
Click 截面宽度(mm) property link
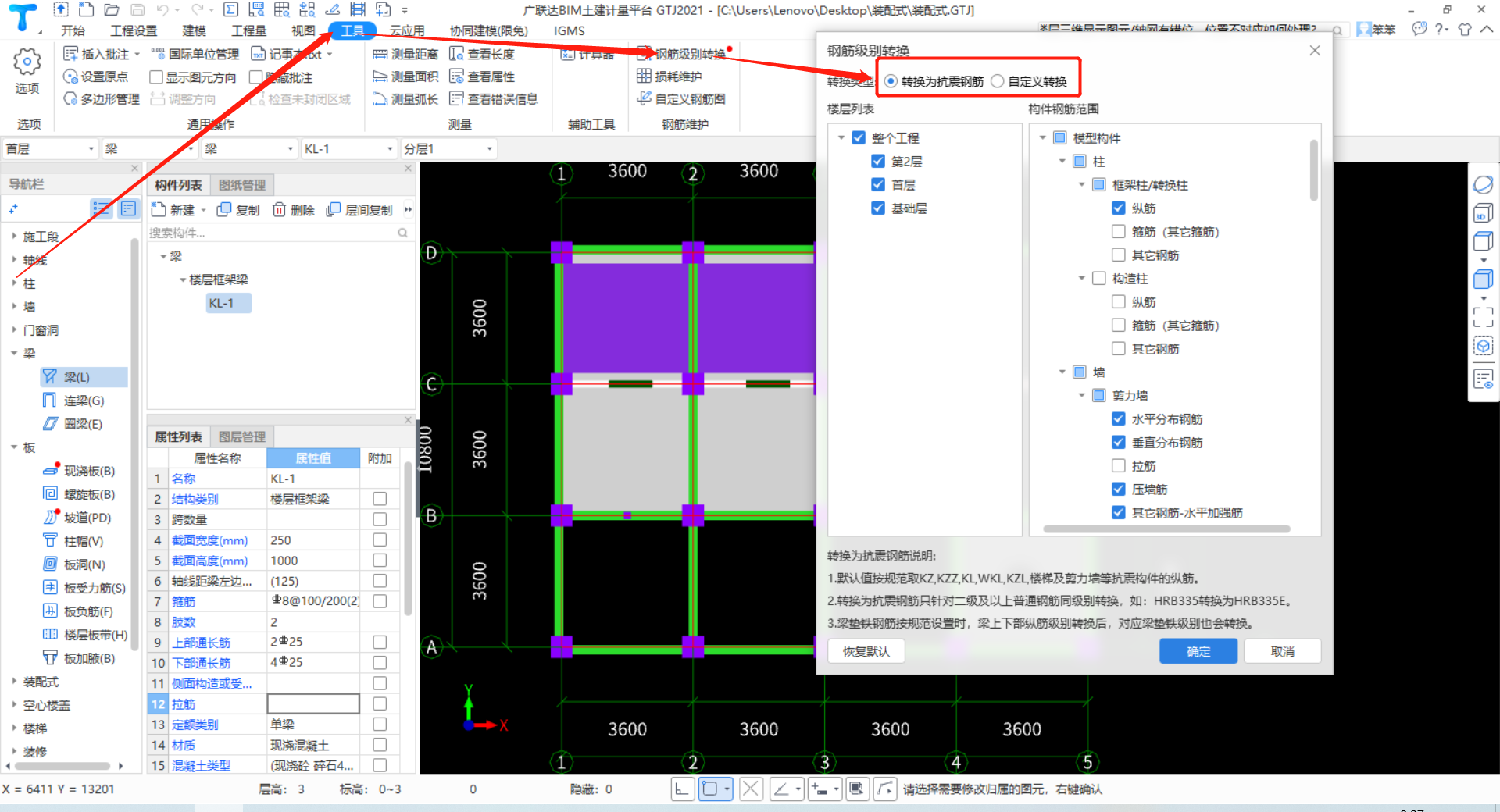[x=209, y=540]
